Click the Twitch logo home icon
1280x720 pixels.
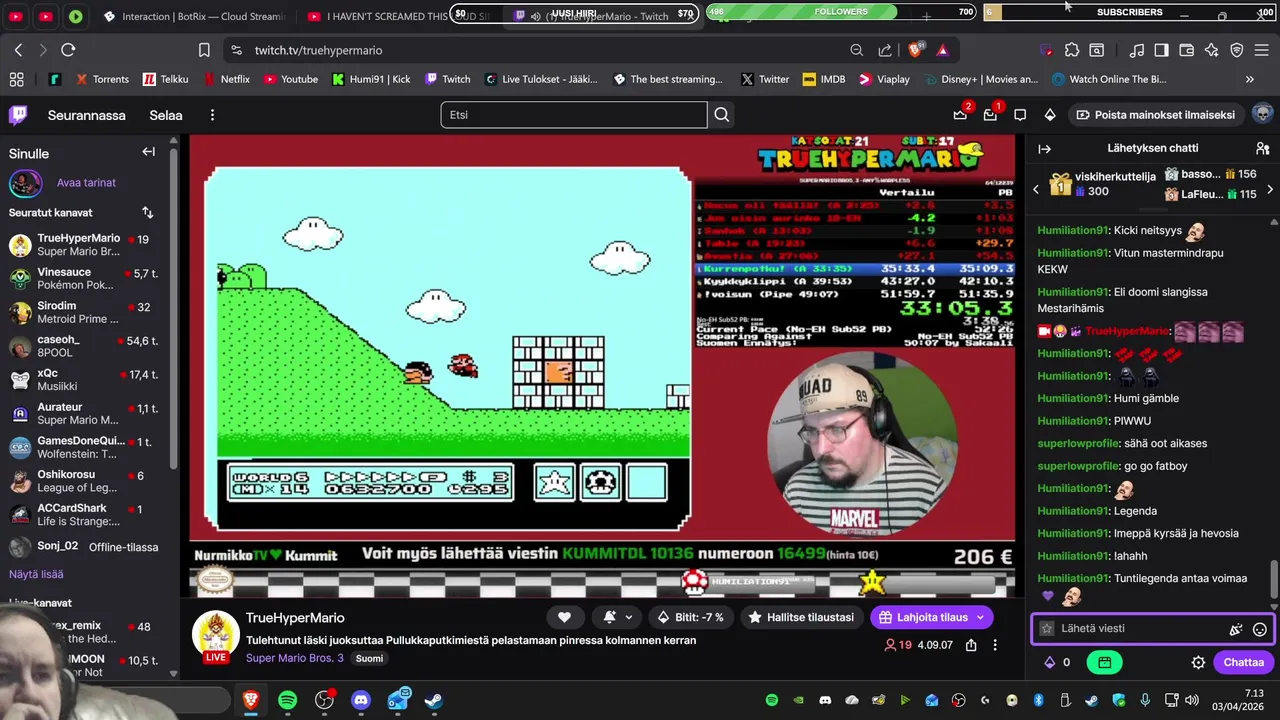coord(18,115)
